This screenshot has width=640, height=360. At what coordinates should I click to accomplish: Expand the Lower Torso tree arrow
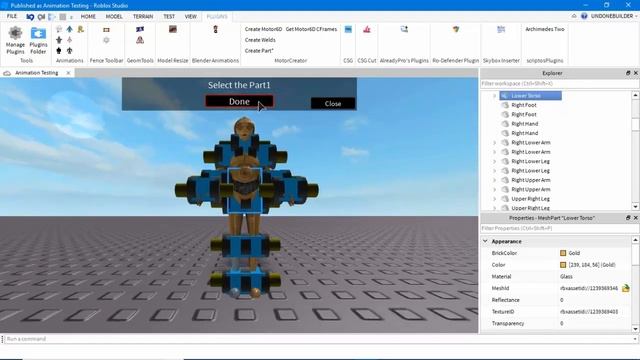coord(494,96)
